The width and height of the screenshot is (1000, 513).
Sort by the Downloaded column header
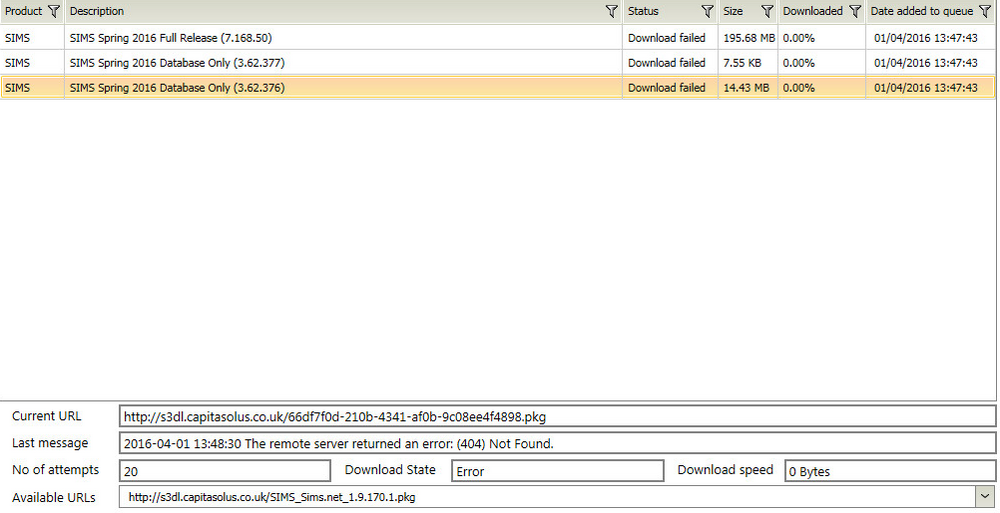pos(812,11)
